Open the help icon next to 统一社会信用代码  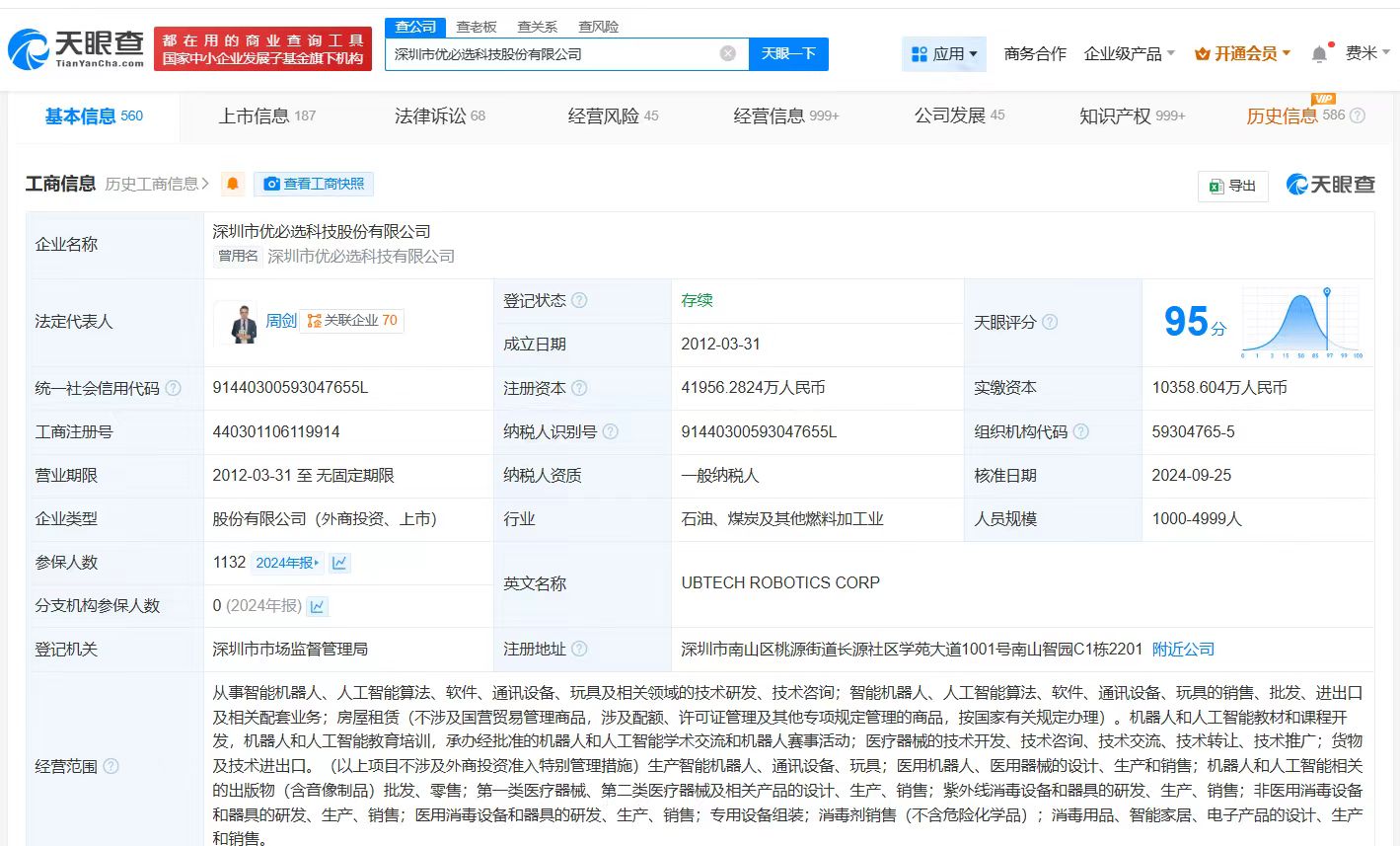(174, 388)
